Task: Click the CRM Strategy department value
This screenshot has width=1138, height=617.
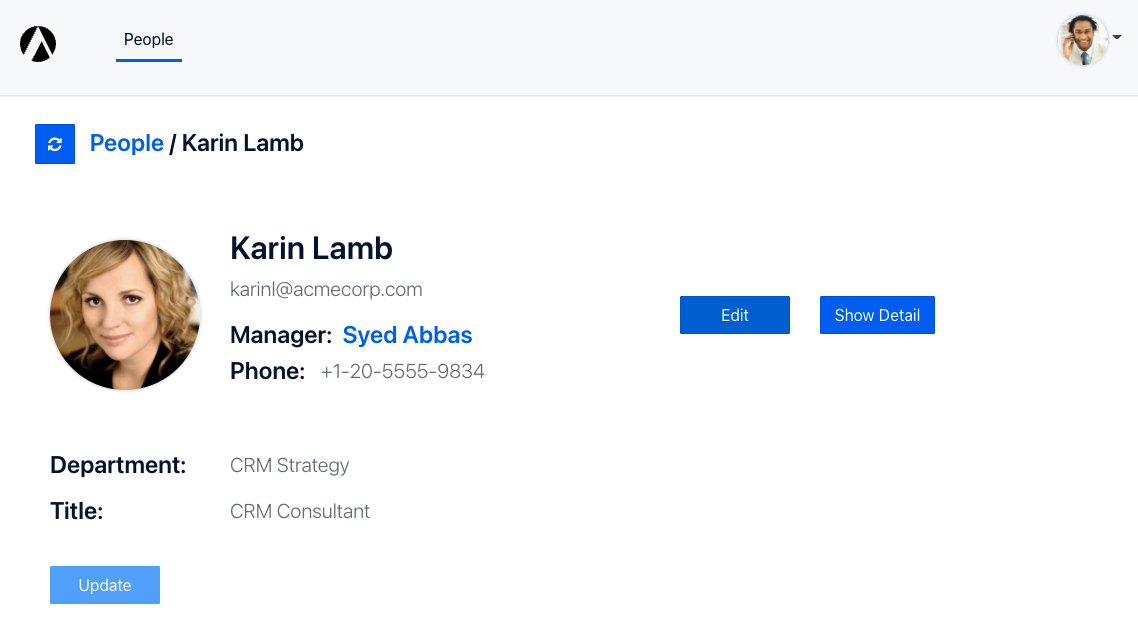Action: point(289,465)
